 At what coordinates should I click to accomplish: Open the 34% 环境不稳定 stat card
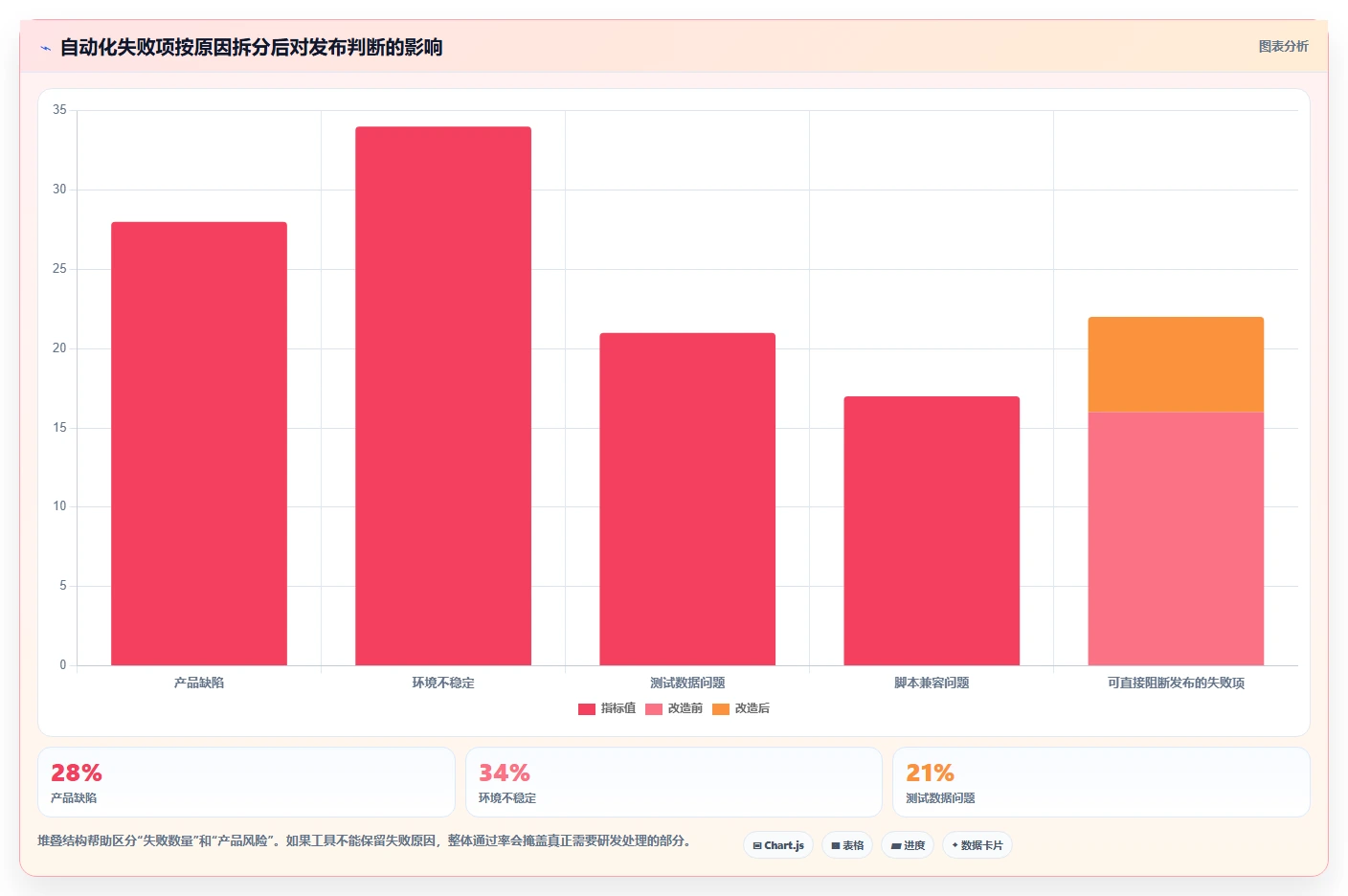pos(674,782)
